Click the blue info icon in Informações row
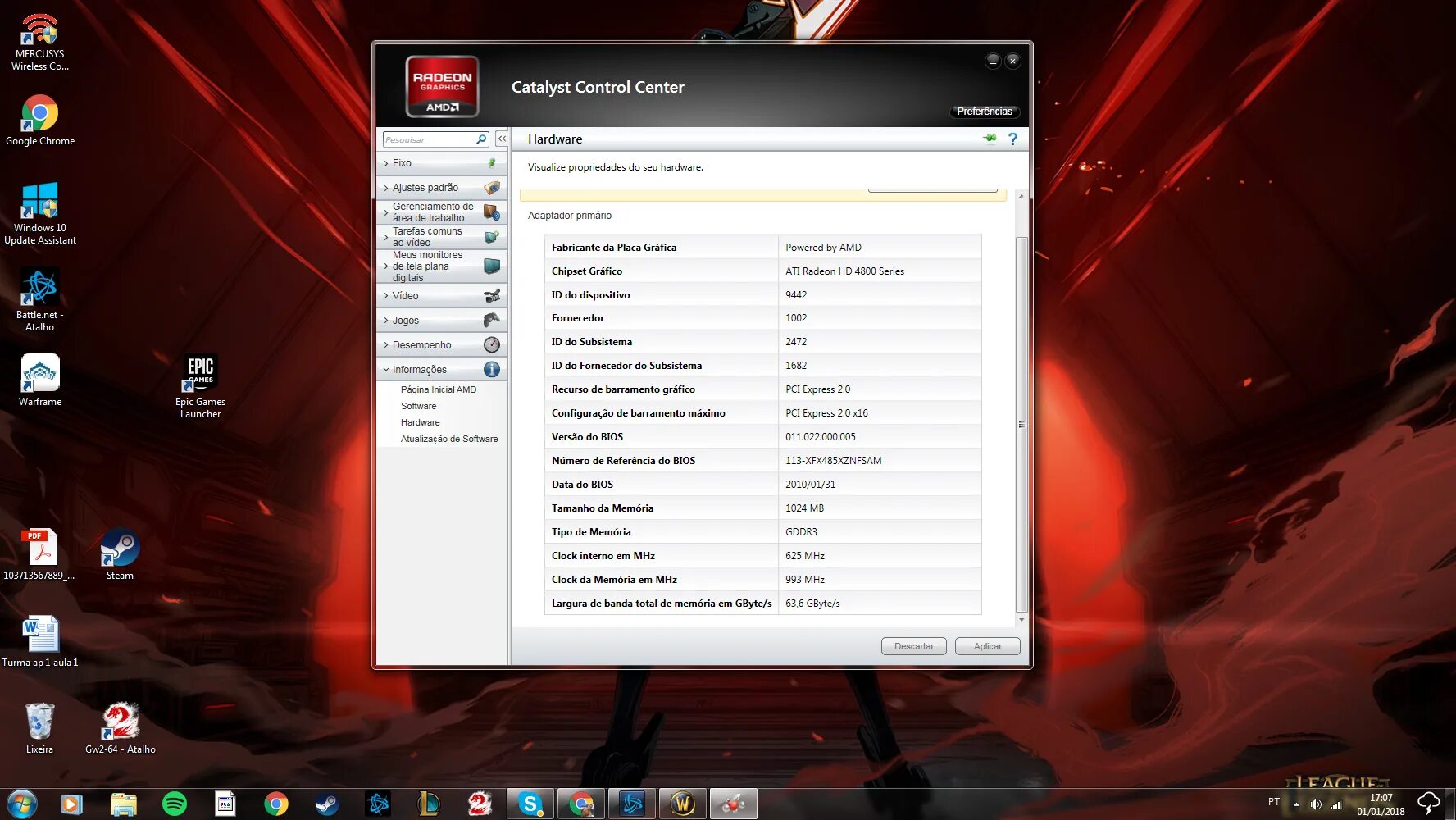Image resolution: width=1456 pixels, height=820 pixels. pos(492,369)
